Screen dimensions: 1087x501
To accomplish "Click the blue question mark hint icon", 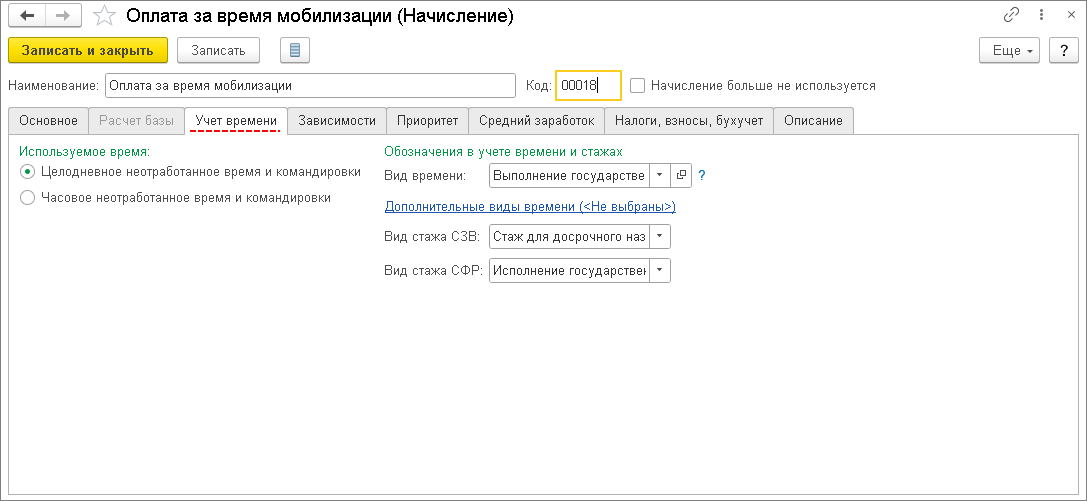I will [702, 175].
